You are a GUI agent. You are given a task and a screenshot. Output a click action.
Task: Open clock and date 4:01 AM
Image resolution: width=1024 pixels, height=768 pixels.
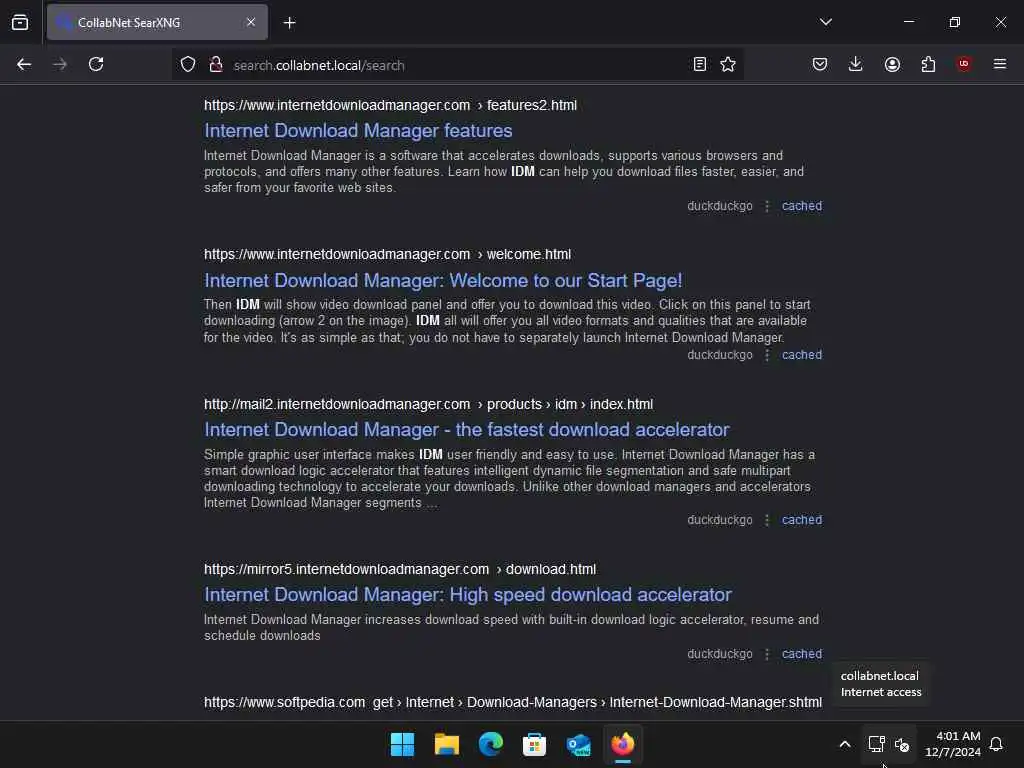pos(953,744)
